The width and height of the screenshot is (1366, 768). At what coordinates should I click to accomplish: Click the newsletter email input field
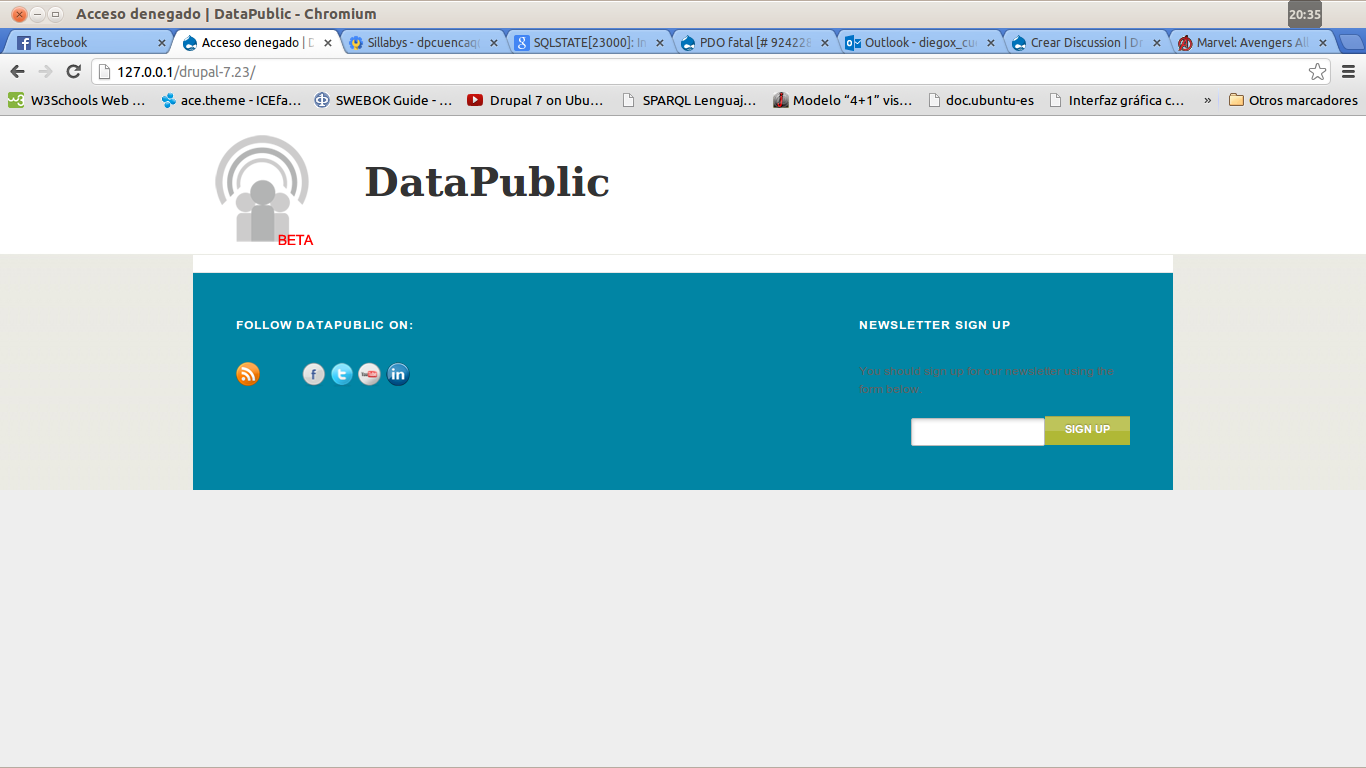pos(978,431)
